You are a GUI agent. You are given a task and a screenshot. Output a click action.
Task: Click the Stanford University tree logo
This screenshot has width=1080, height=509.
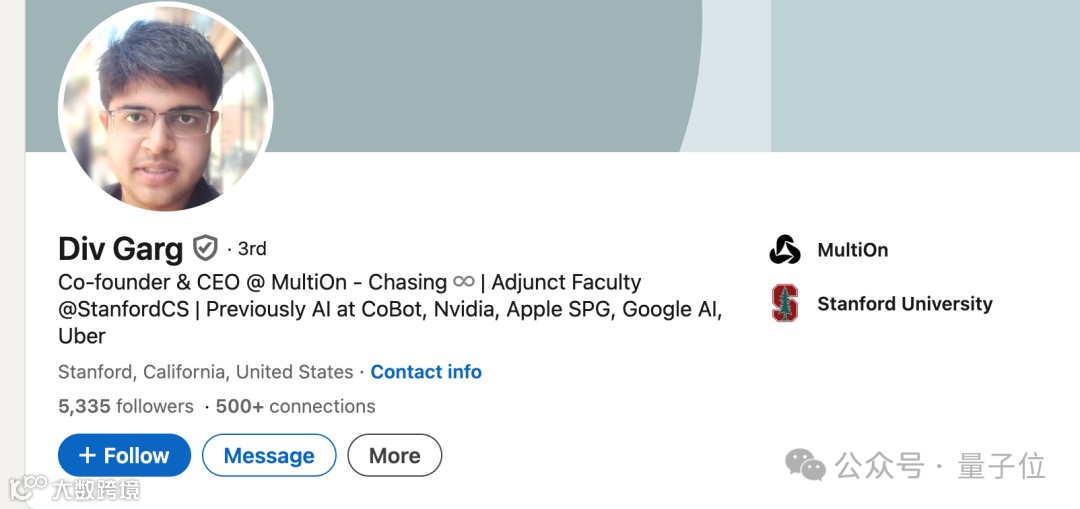pos(785,303)
